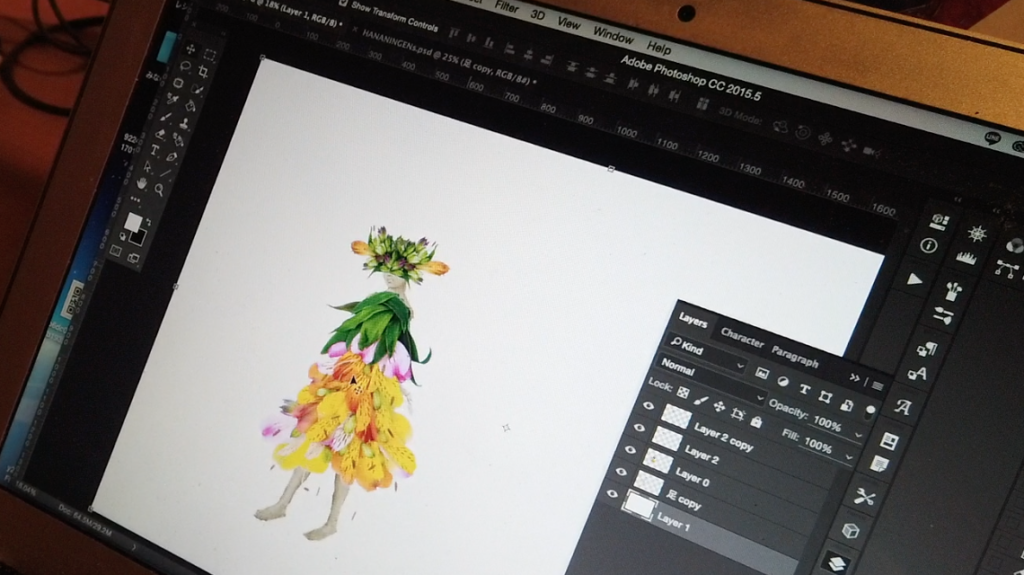The height and width of the screenshot is (575, 1024).
Task: Hide the Layer 1 layer
Action: [x=612, y=494]
